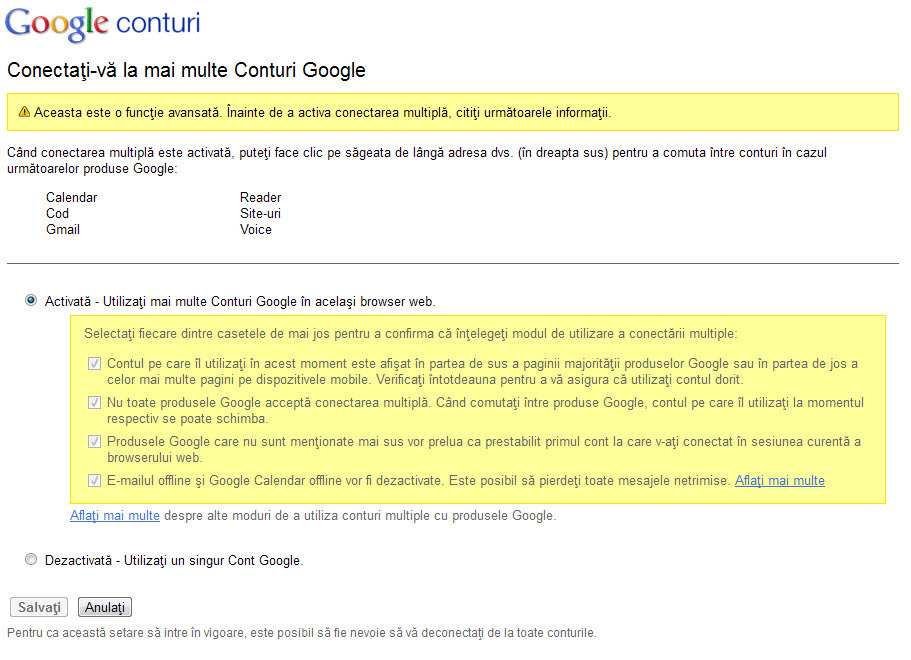
Task: Click the 'Selectați fiecare dintre casetele' instruction text
Action: pyautogui.click(x=411, y=333)
